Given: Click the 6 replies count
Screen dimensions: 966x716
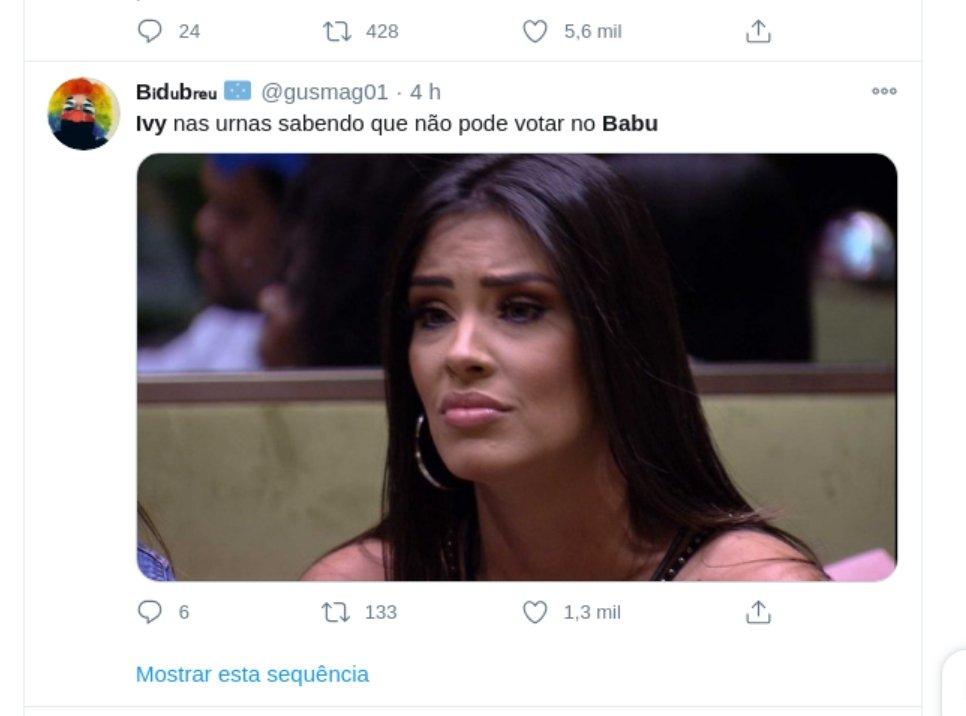Looking at the screenshot, I should coord(184,612).
